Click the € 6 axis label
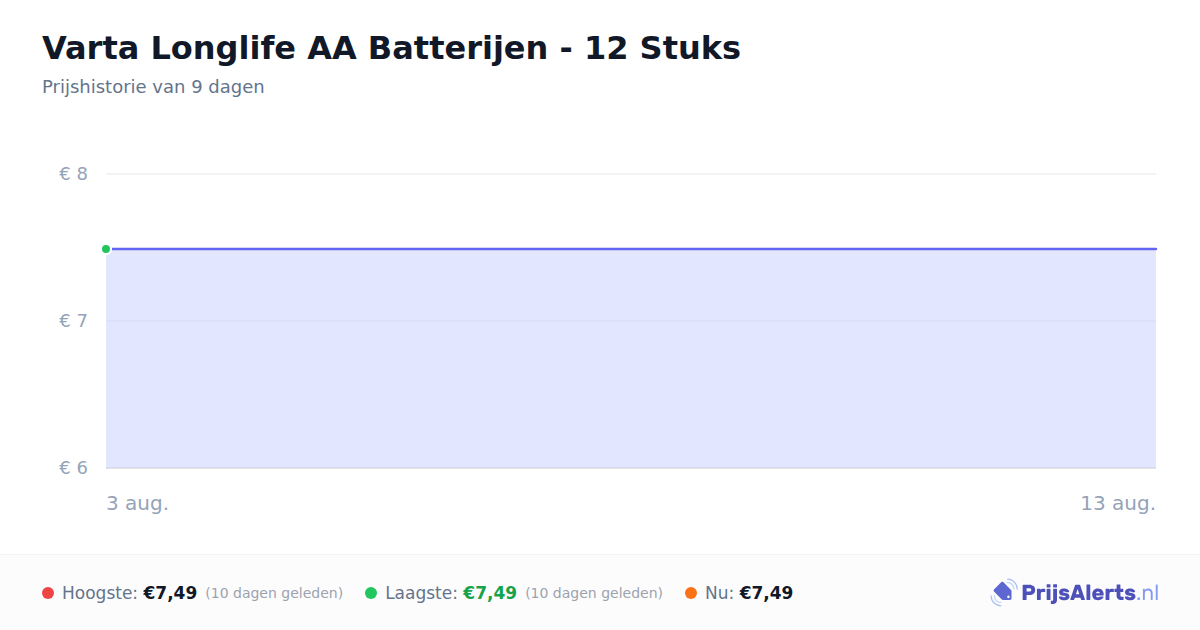Image resolution: width=1200 pixels, height=630 pixels. click(73, 468)
